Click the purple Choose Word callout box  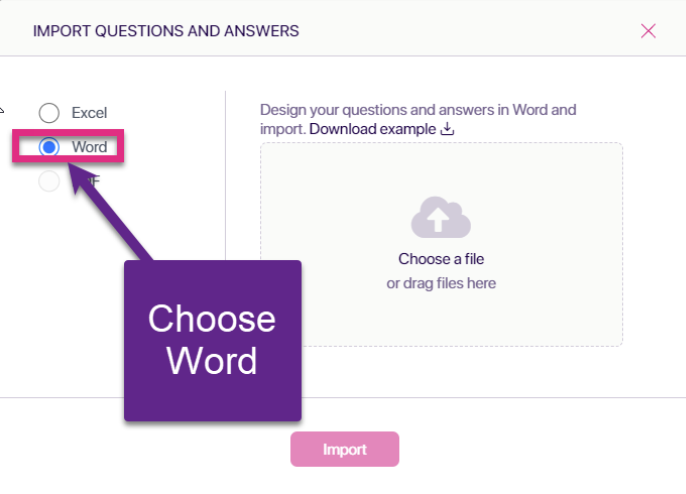pyautogui.click(x=213, y=341)
